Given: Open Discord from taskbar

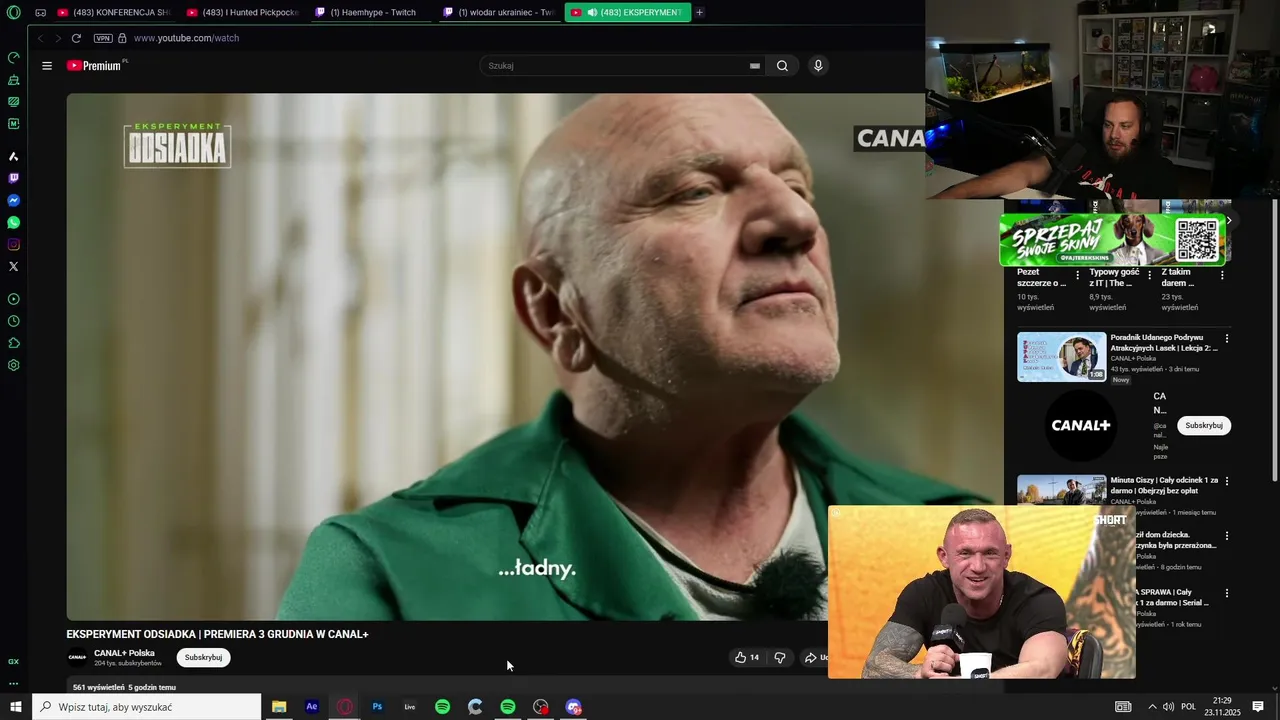Looking at the screenshot, I should 573,707.
